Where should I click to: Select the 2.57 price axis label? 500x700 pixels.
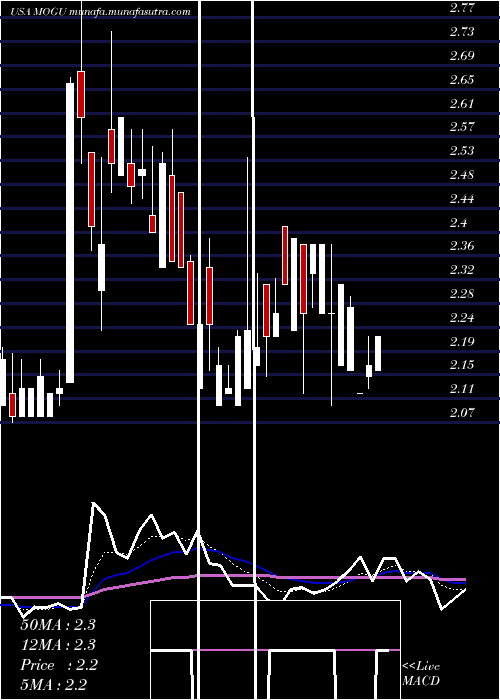coord(462,127)
